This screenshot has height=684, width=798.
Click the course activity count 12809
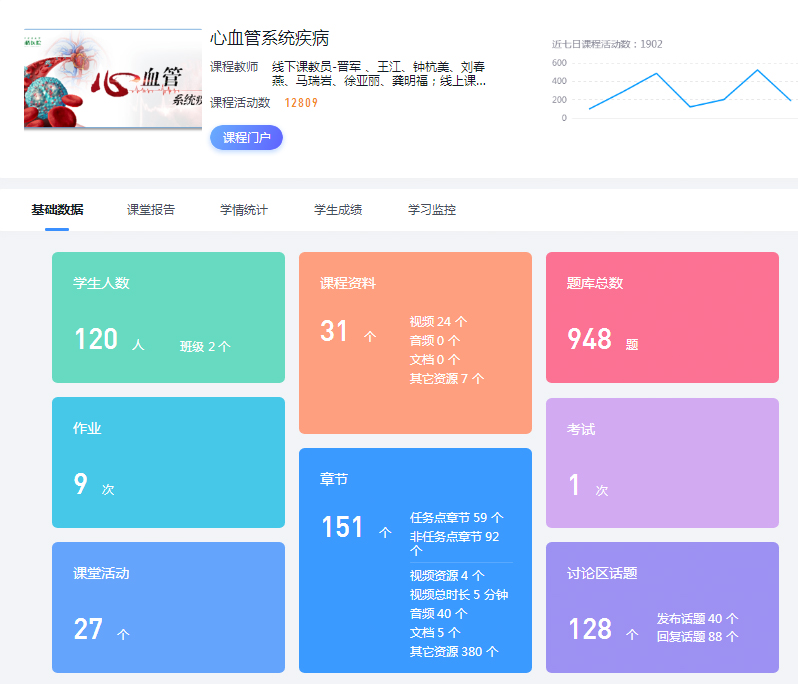click(301, 103)
